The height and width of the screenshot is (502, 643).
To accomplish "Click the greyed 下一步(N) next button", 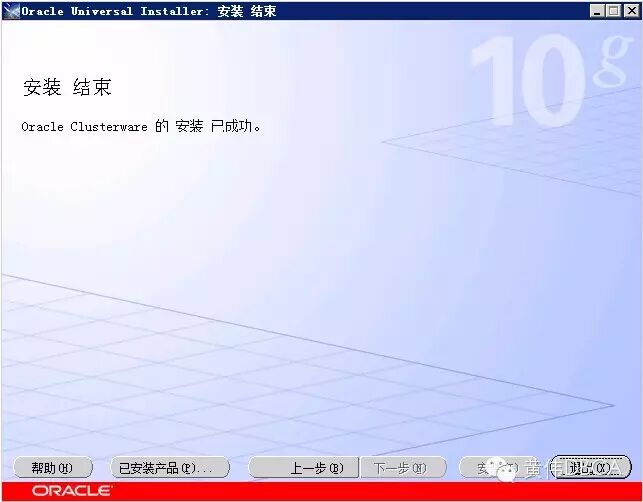I will pyautogui.click(x=403, y=468).
